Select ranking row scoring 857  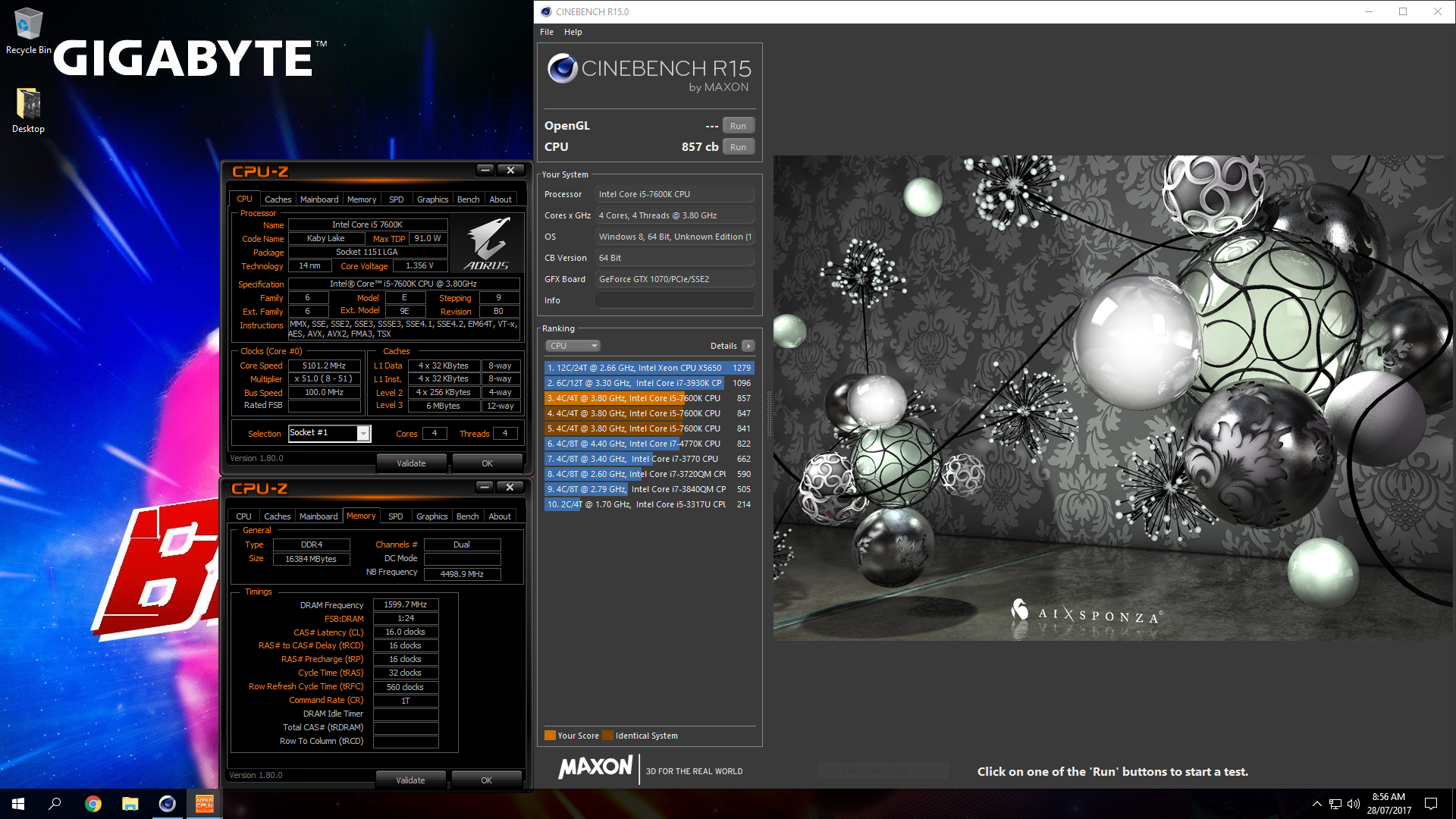click(649, 398)
